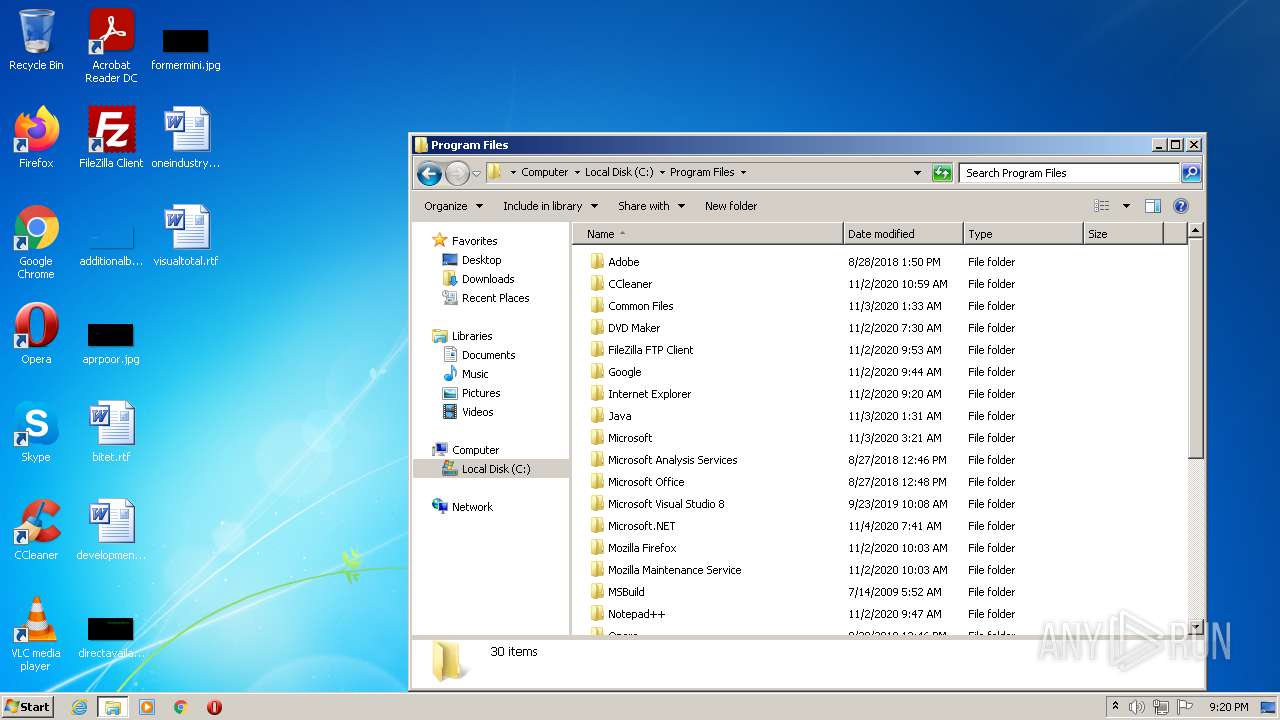Click the Action Center flag tray icon
Screen dimensions: 1280x720
(1185, 707)
